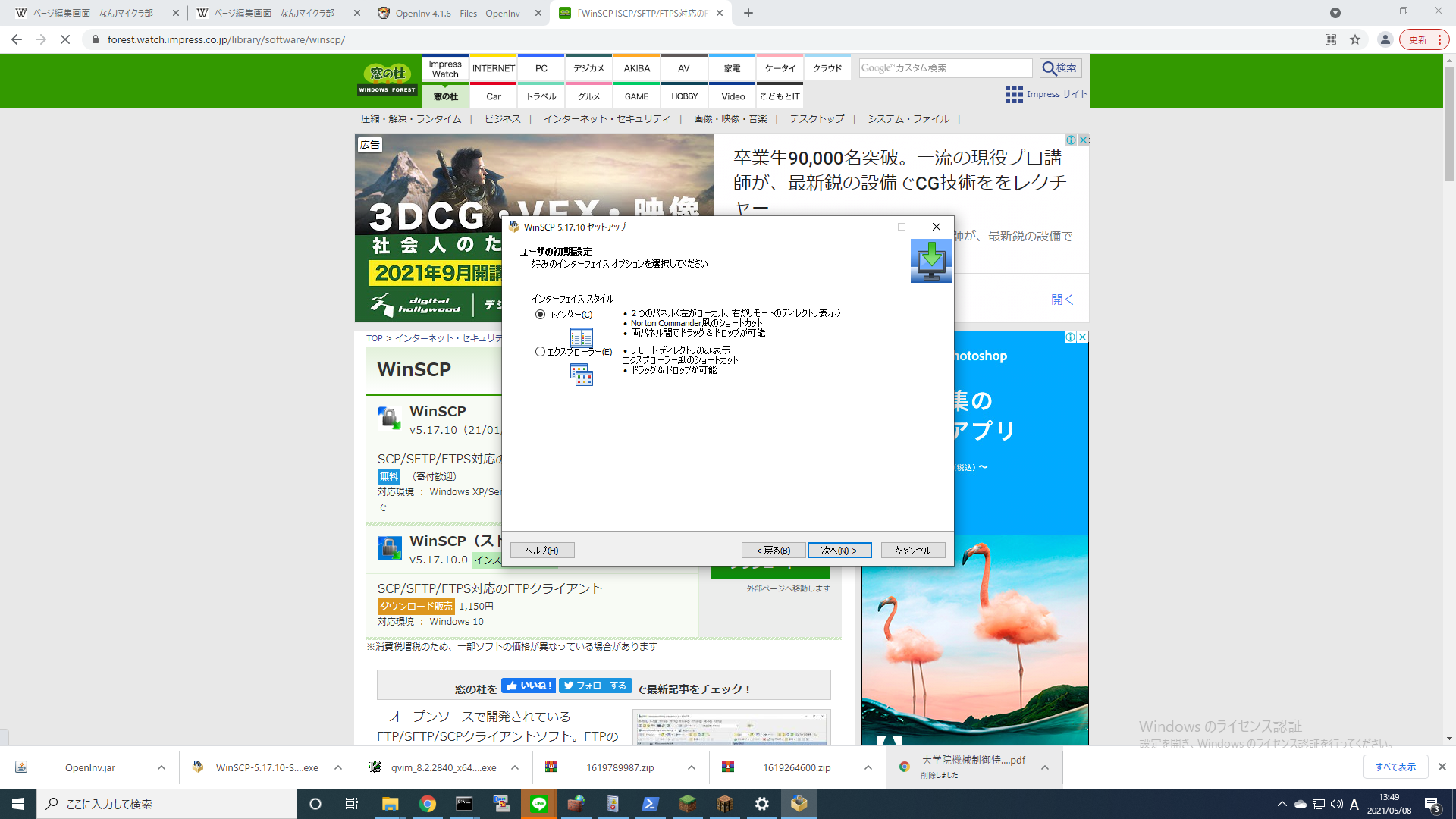Click the site Search (検索) button

(x=1060, y=68)
